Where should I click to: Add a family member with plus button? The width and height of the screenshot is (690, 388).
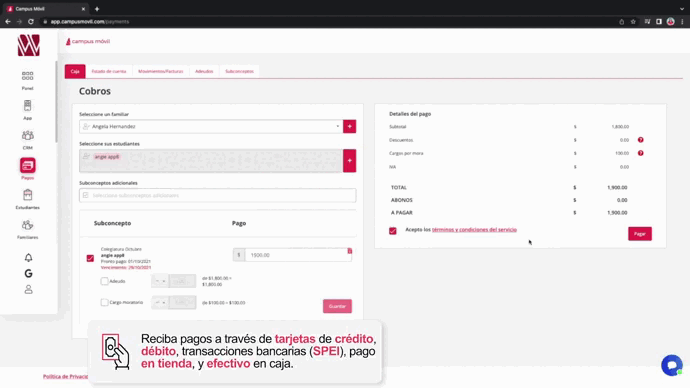pos(349,126)
